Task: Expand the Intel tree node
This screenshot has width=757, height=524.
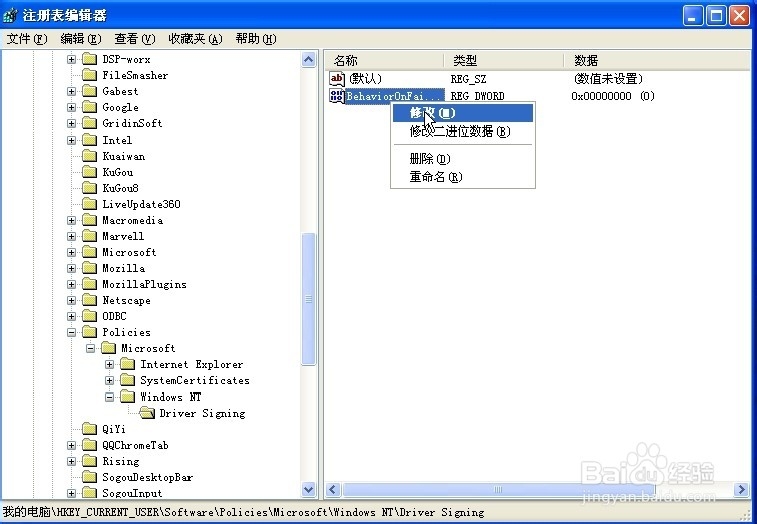Action: tap(71, 140)
